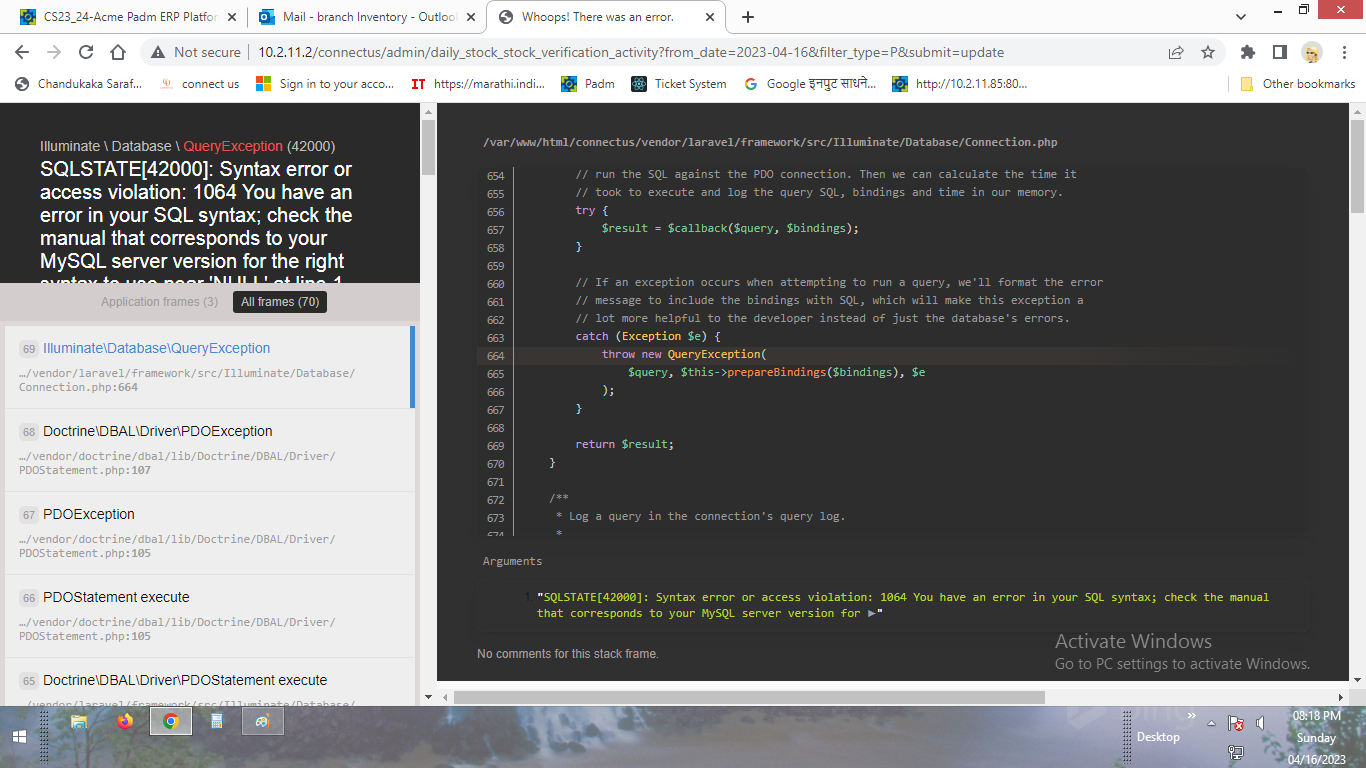Click the horizontal scrollbar below the code
1366x768 pixels.
click(x=749, y=697)
